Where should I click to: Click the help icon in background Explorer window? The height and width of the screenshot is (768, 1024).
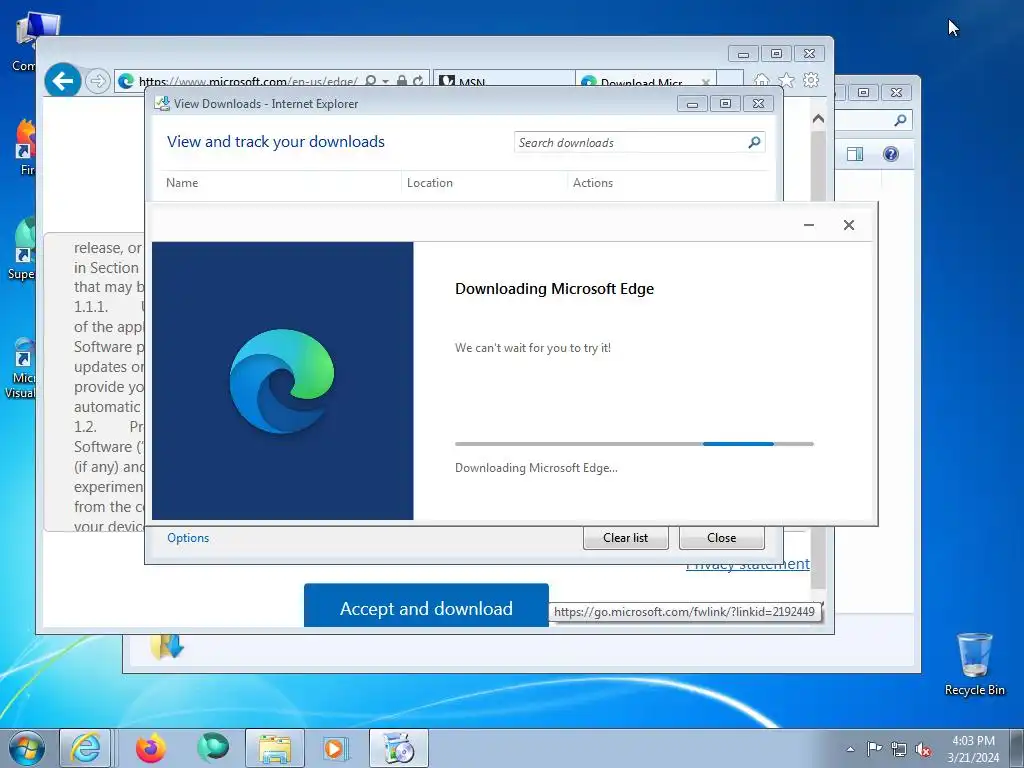tap(891, 154)
